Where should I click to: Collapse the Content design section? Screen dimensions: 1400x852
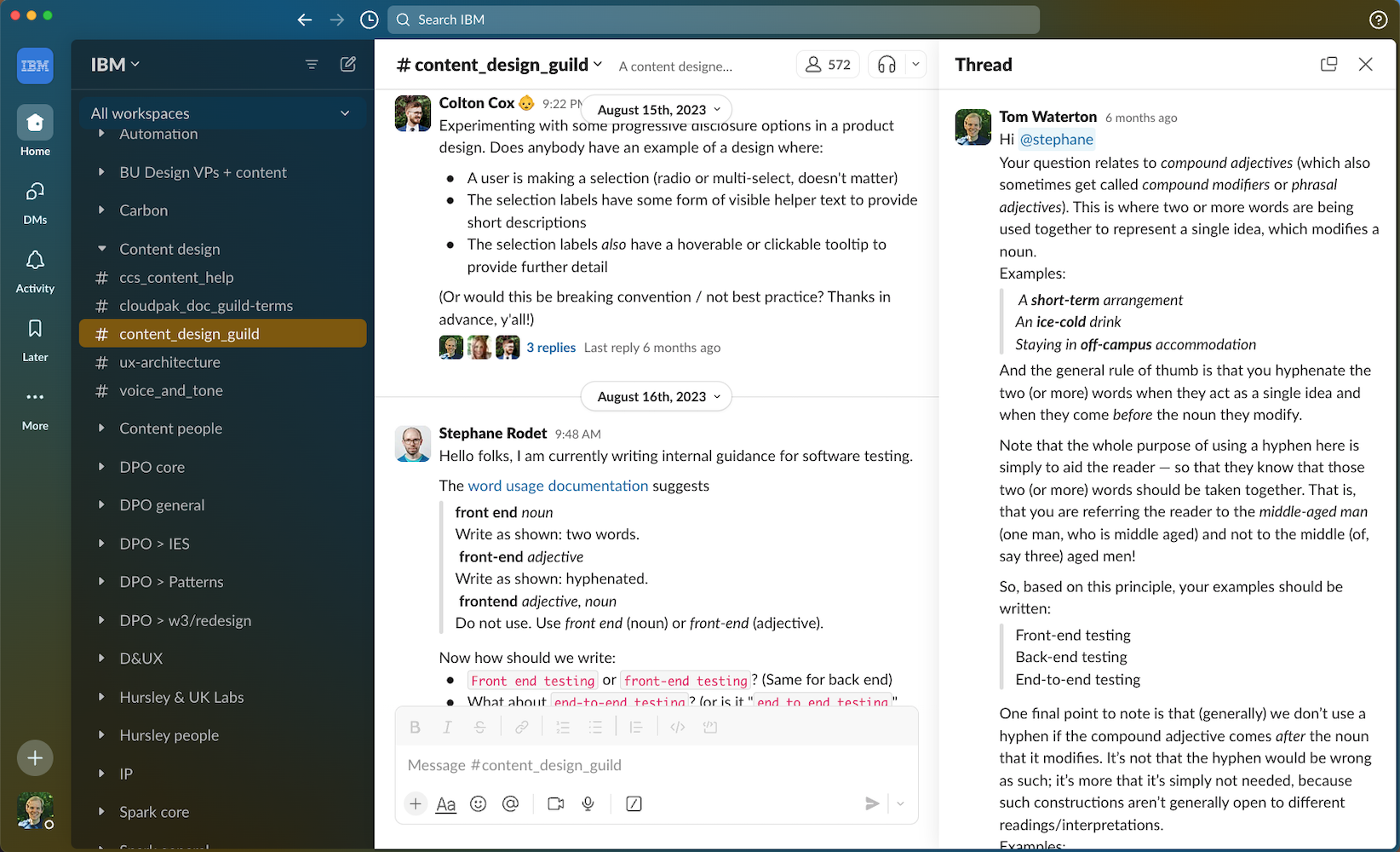101,249
